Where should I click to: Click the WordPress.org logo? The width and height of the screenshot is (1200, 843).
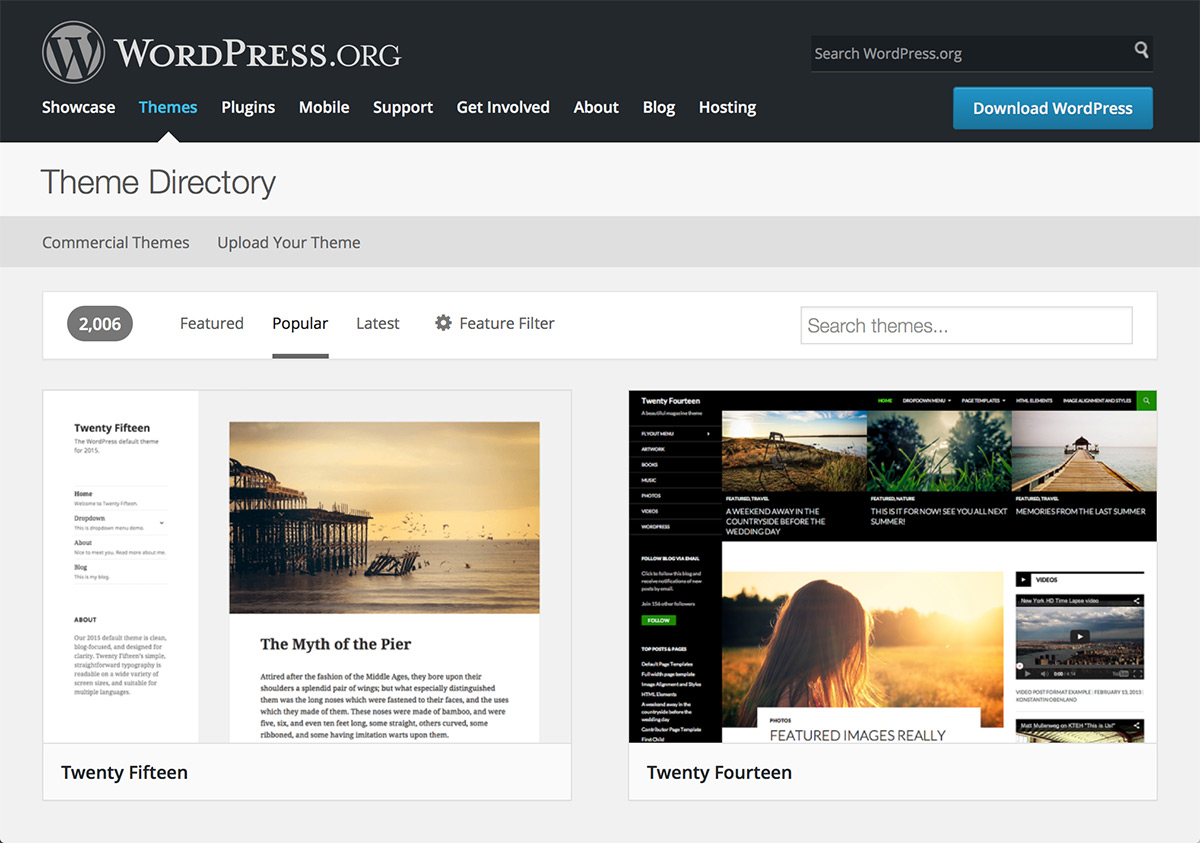tap(221, 52)
